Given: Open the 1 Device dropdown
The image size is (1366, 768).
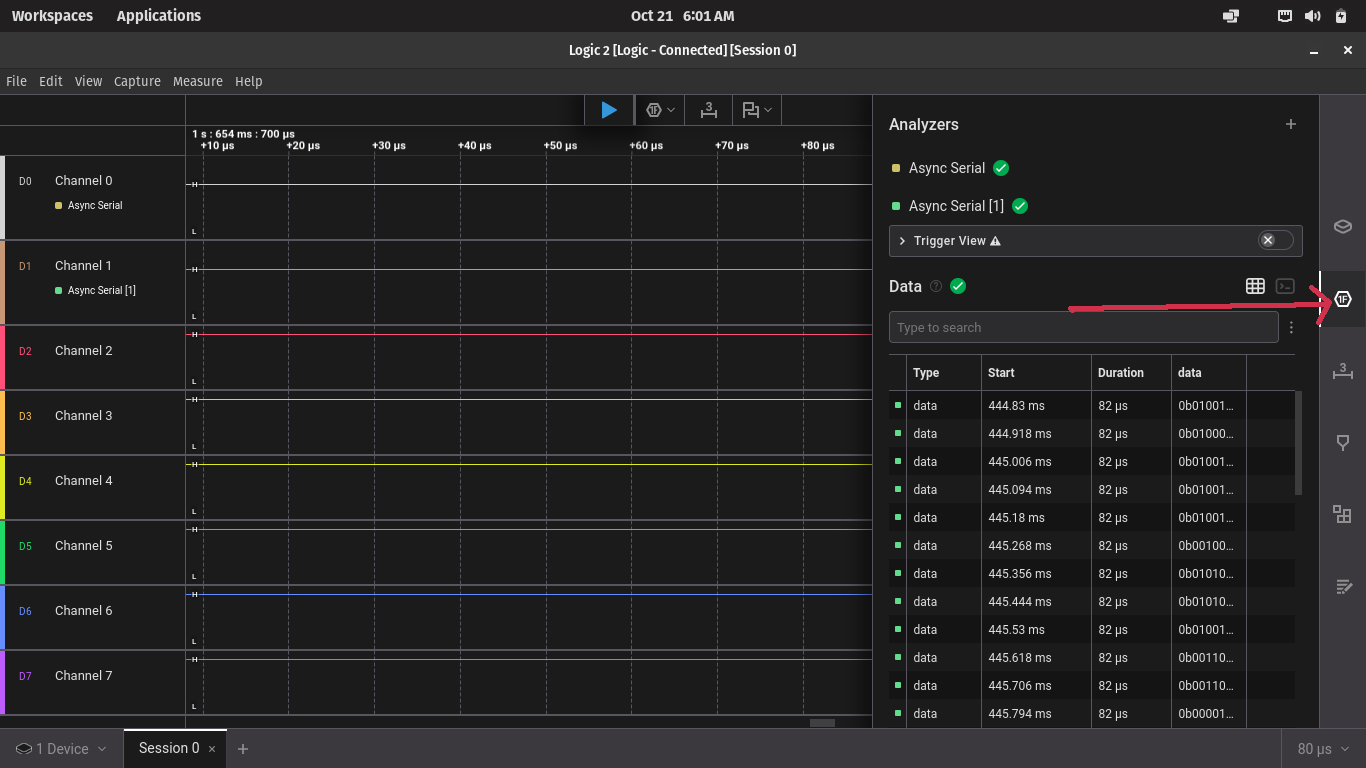Looking at the screenshot, I should click(62, 749).
